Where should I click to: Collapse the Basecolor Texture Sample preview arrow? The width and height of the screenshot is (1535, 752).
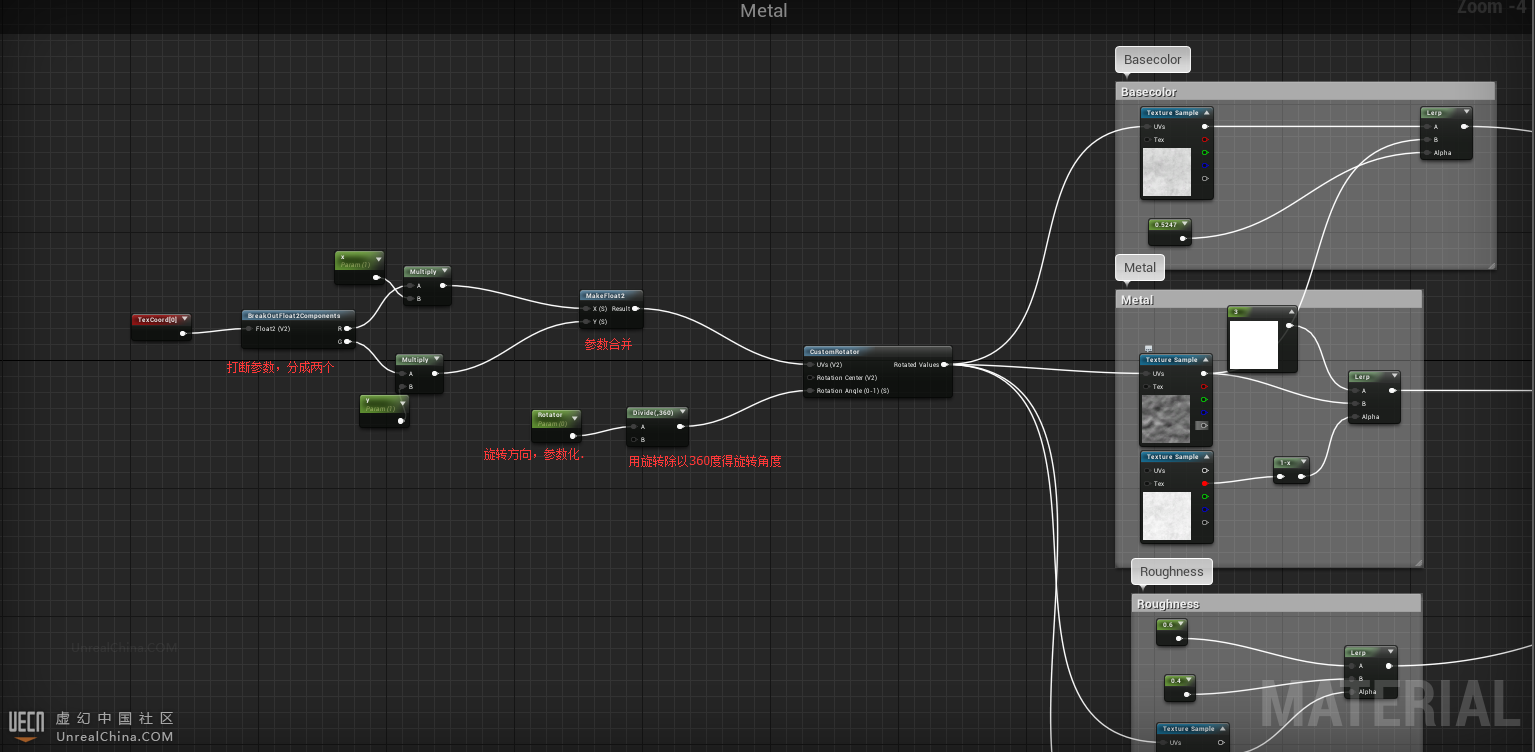(1207, 113)
